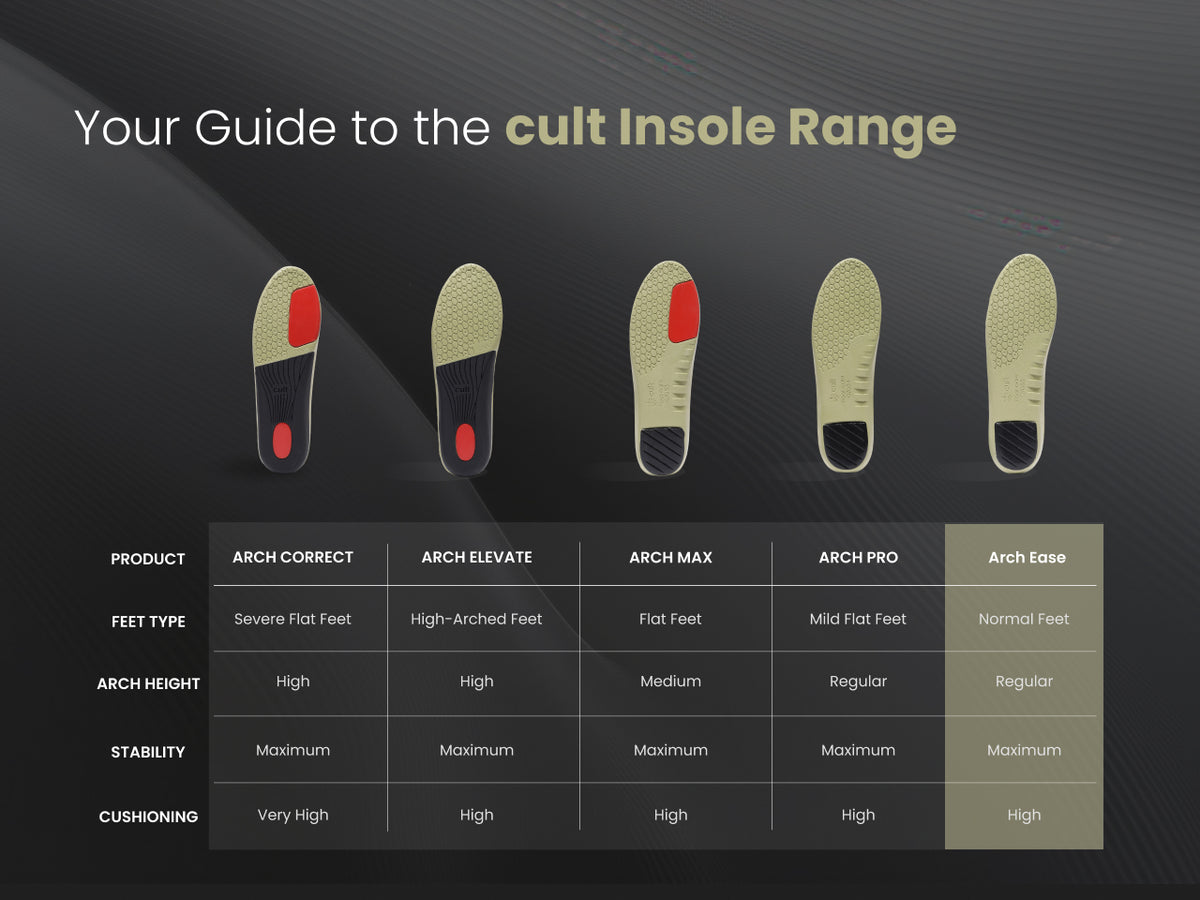
Task: Select the CUSHIONING row label
Action: coord(148,817)
